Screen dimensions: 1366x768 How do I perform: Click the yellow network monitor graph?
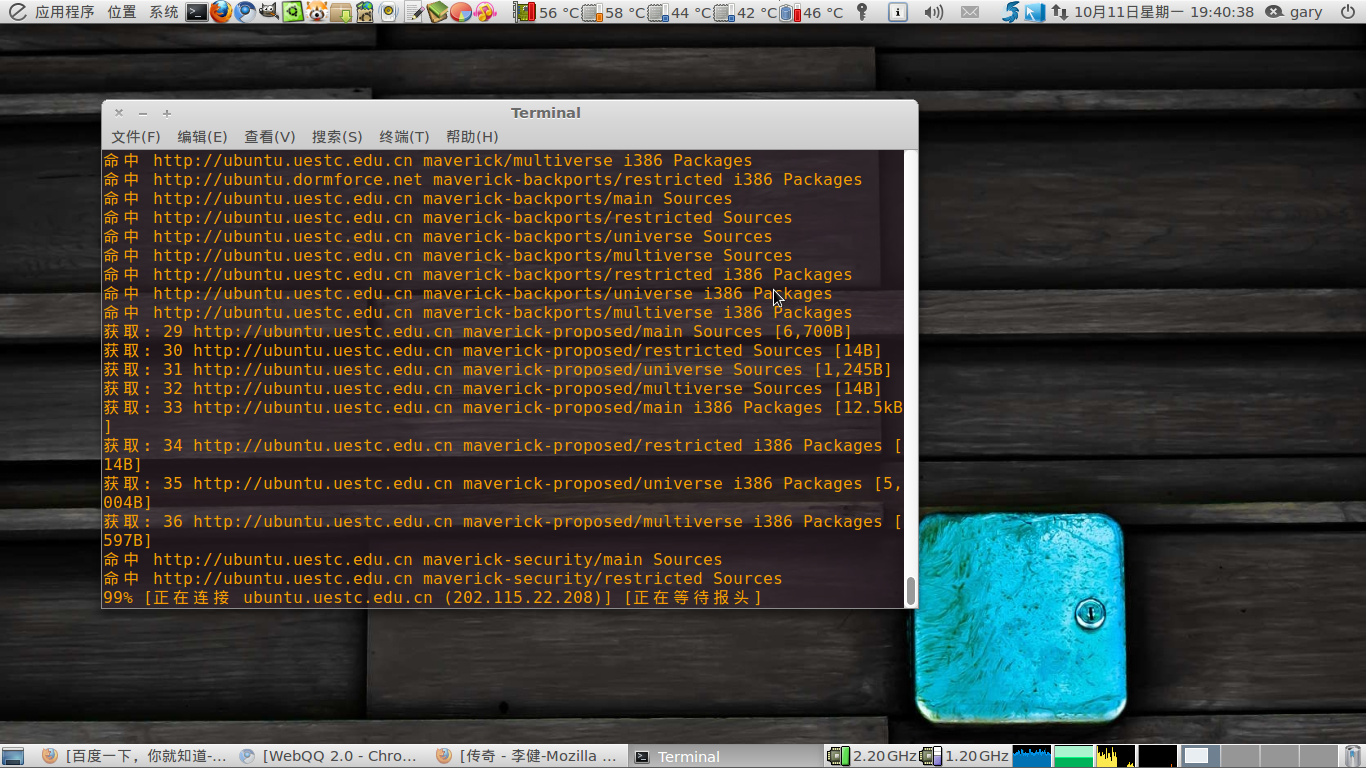tap(1116, 756)
